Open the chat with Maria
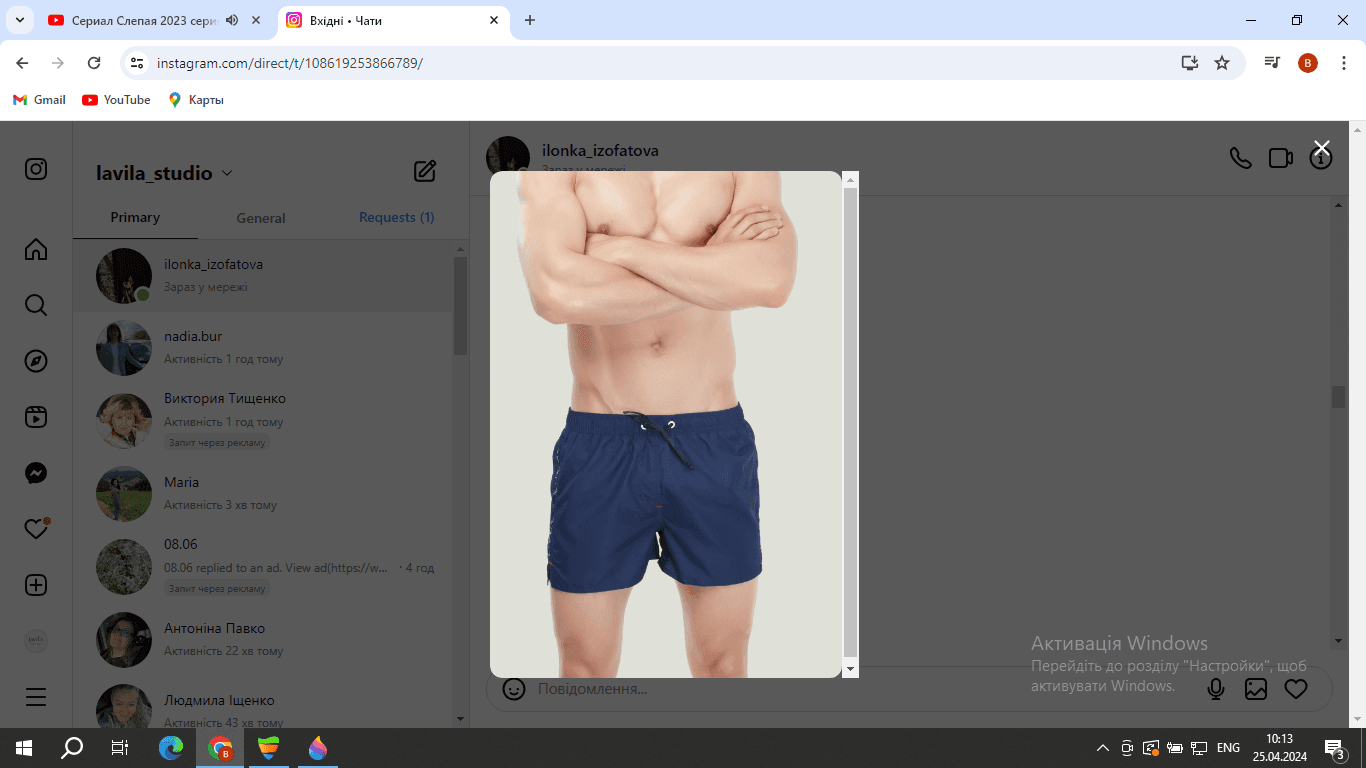The height and width of the screenshot is (768, 1366). pyautogui.click(x=263, y=493)
